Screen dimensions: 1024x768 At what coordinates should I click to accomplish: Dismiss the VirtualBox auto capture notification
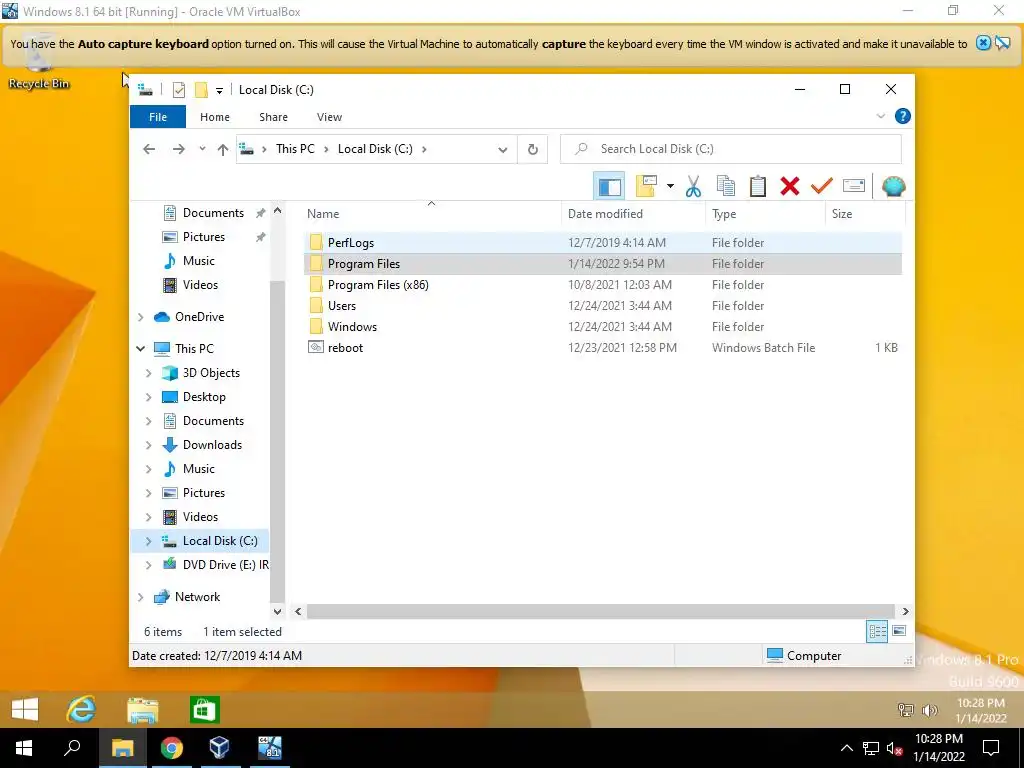[983, 44]
